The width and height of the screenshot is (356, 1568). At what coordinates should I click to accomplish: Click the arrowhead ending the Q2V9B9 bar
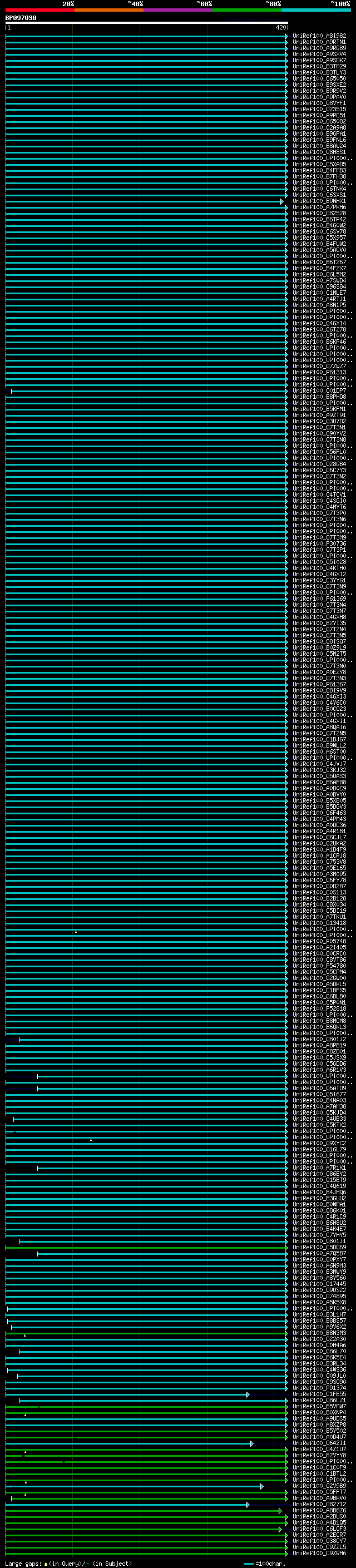[x=261, y=1486]
